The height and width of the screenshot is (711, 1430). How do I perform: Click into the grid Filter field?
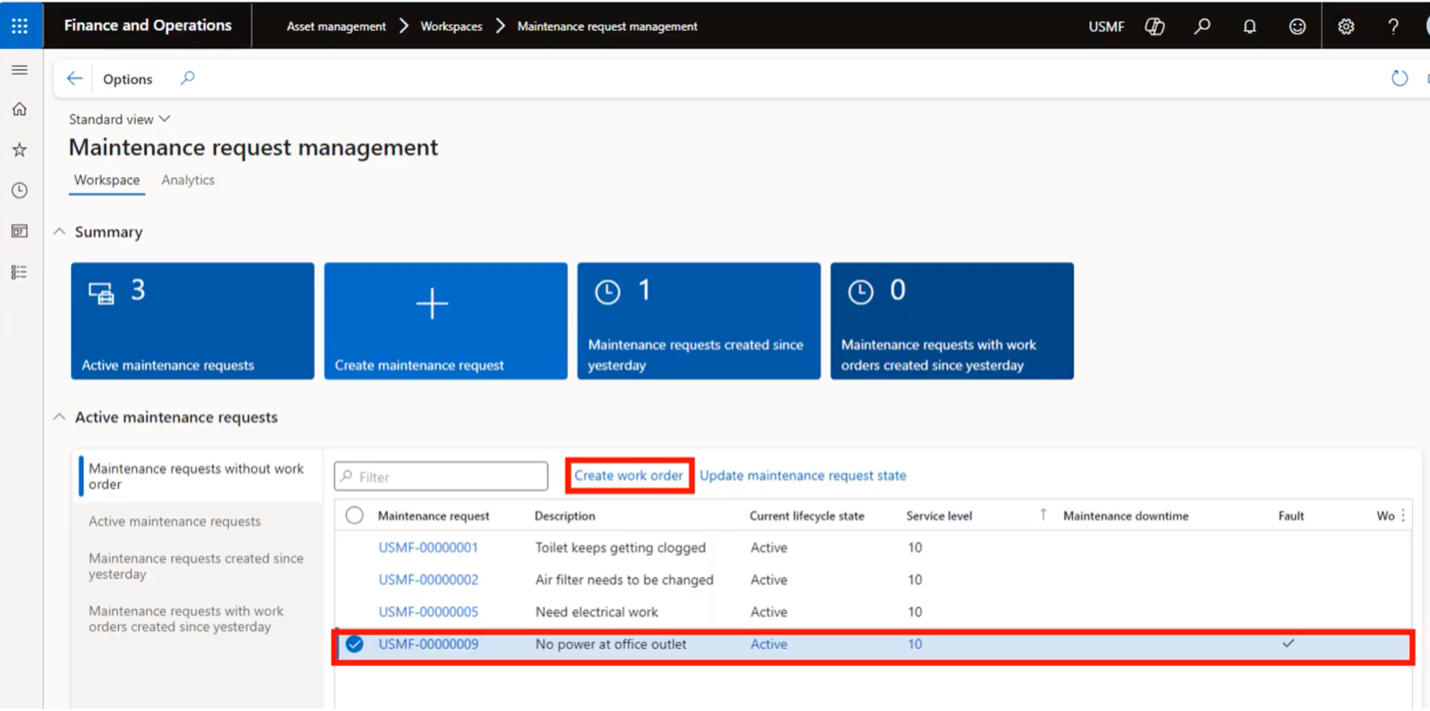450,477
